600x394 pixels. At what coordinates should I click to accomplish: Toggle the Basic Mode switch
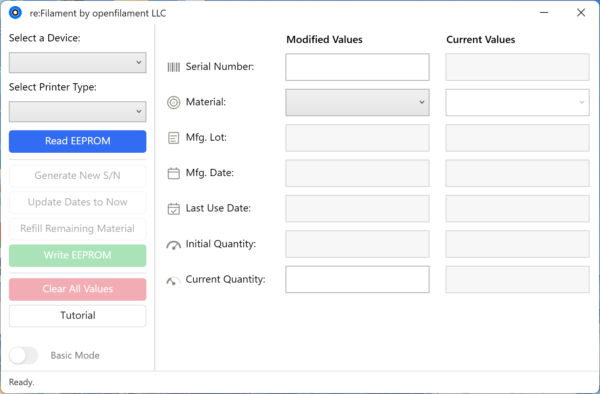(x=24, y=355)
